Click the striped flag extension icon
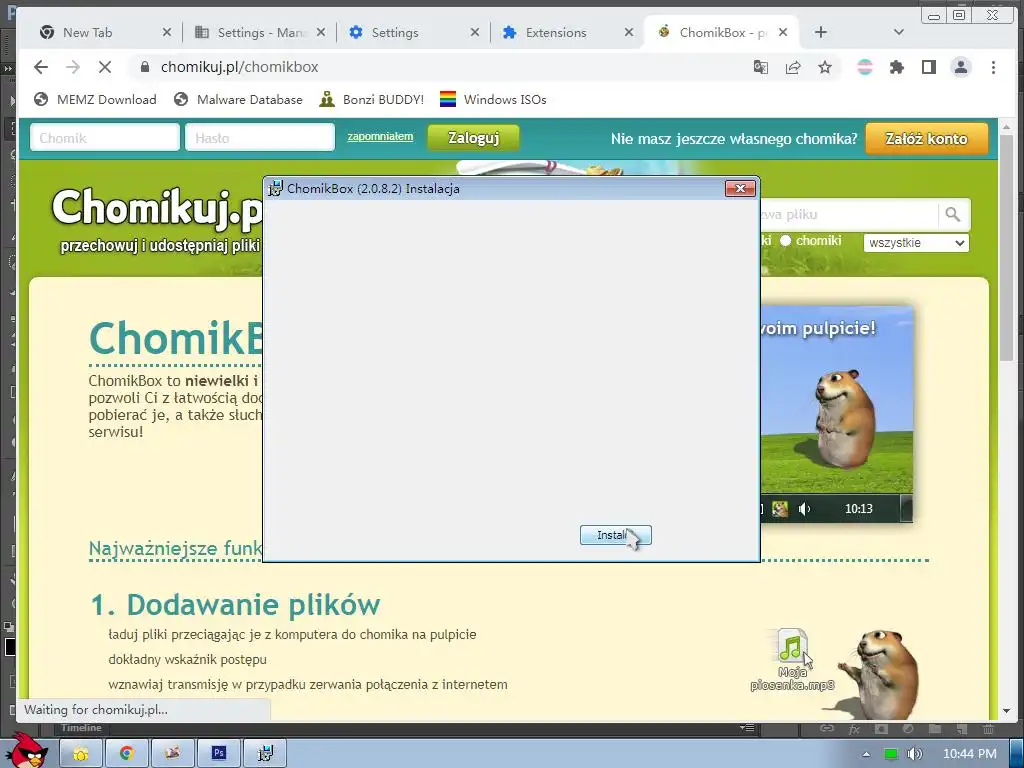Viewport: 1024px width, 768px height. [x=865, y=67]
